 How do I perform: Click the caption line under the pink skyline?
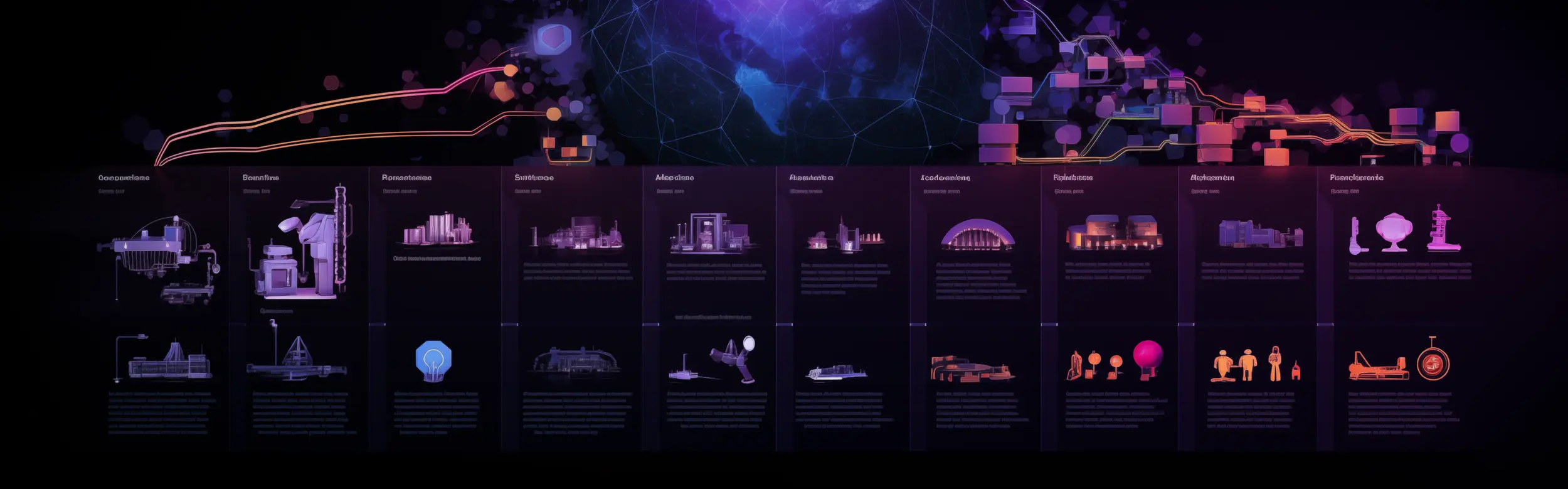pos(437,259)
